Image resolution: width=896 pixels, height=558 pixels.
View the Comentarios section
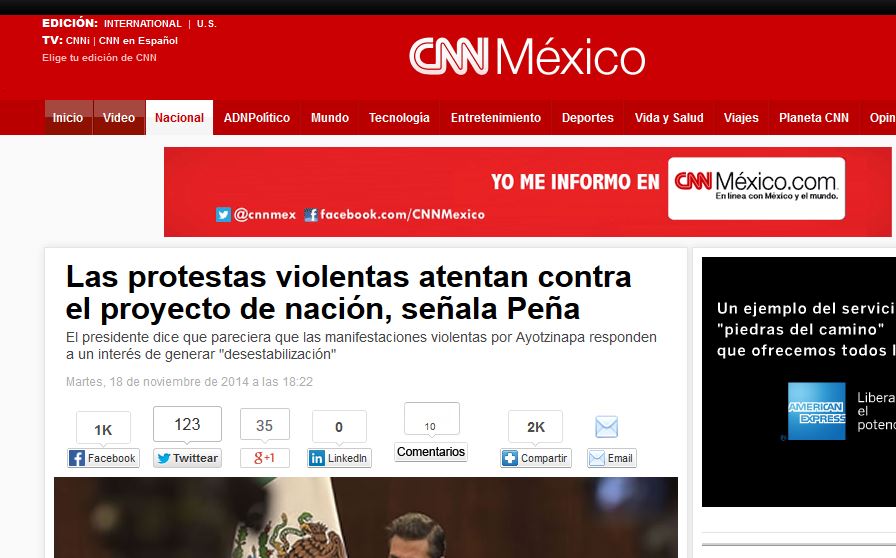point(431,452)
